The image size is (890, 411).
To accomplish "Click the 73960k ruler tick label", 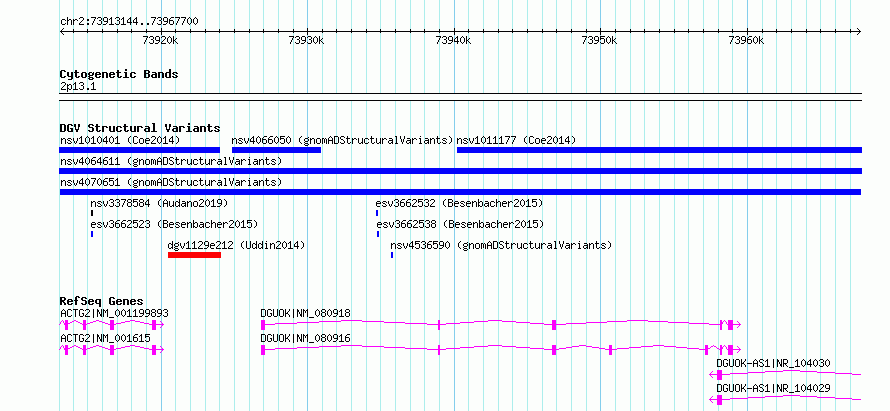I will [746, 41].
